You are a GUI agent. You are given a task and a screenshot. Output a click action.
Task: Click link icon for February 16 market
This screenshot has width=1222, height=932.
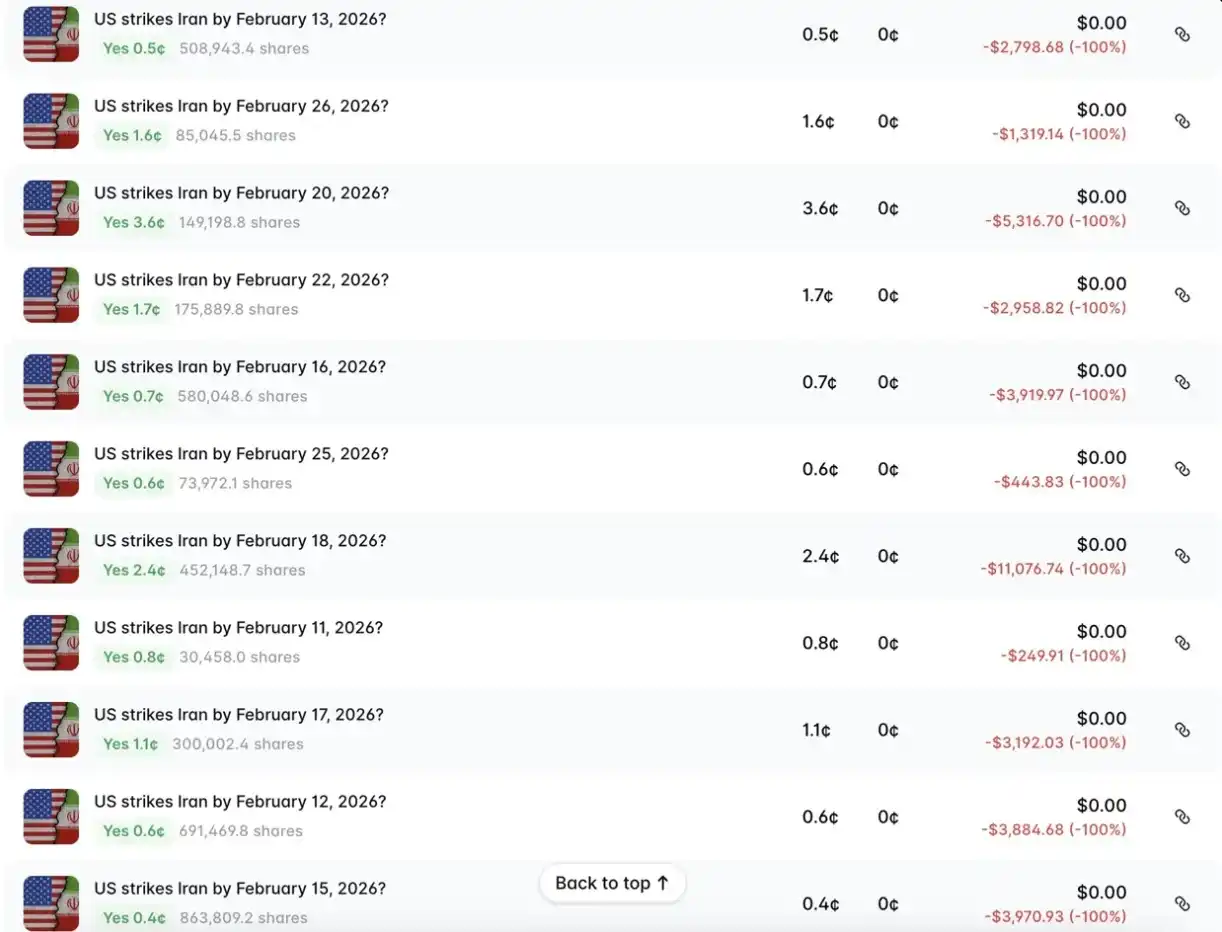click(x=1182, y=383)
